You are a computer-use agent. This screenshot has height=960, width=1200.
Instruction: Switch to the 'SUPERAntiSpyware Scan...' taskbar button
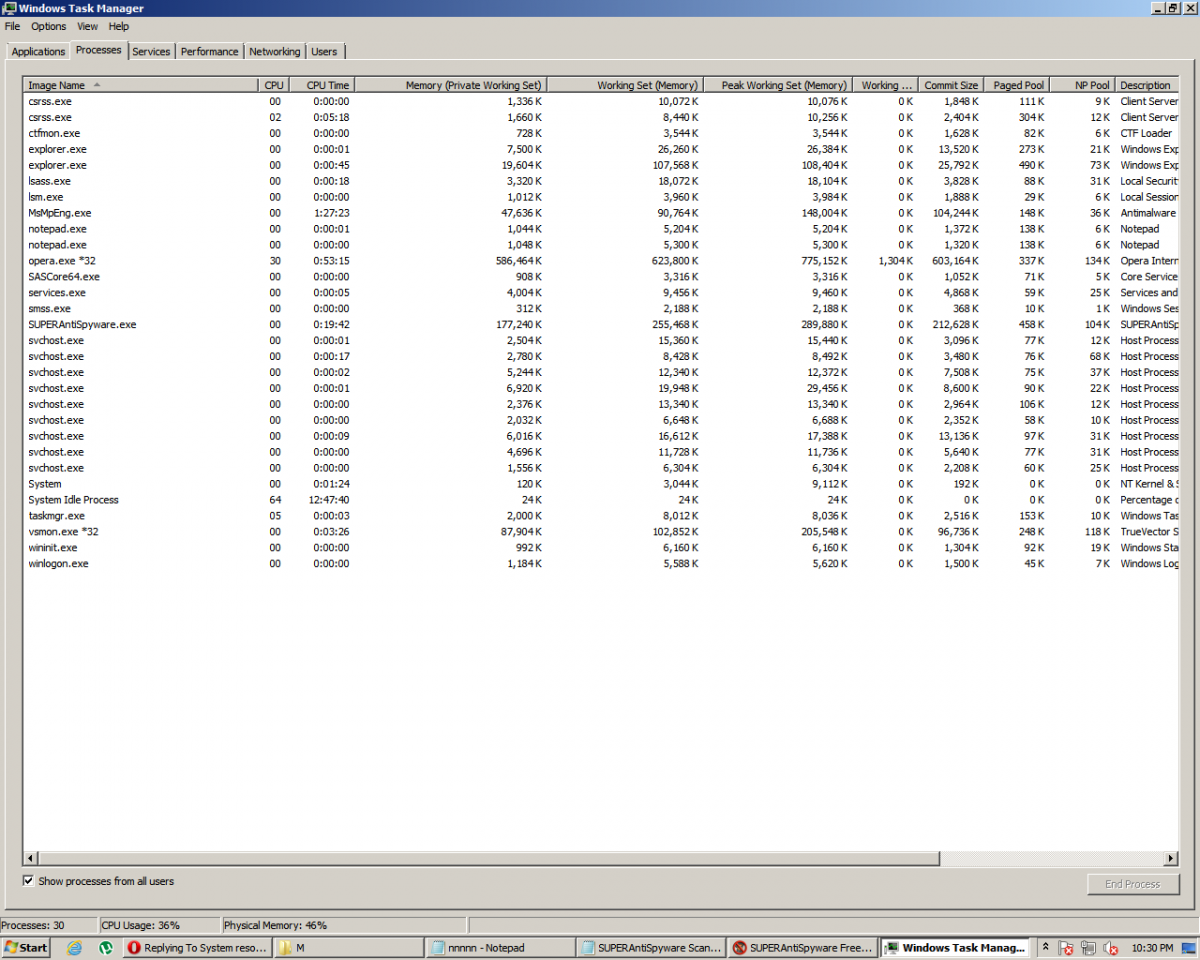[x=650, y=948]
